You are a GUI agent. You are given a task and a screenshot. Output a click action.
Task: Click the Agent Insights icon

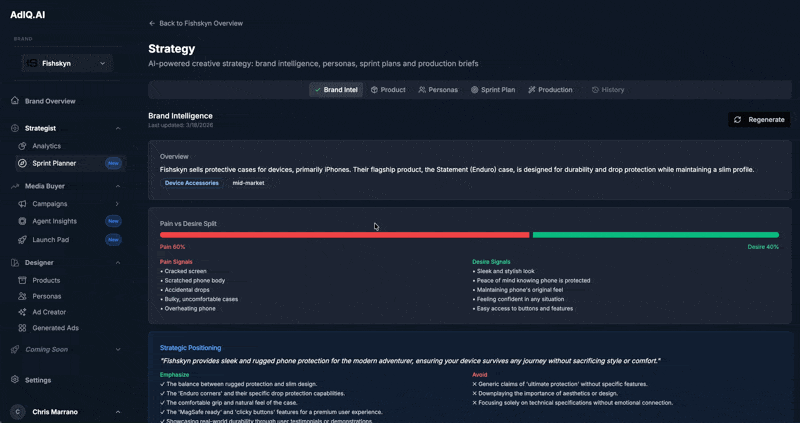point(22,221)
